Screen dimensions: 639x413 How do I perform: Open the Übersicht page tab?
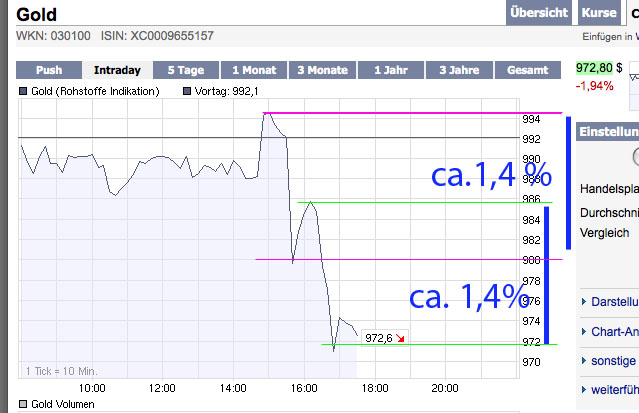point(539,13)
